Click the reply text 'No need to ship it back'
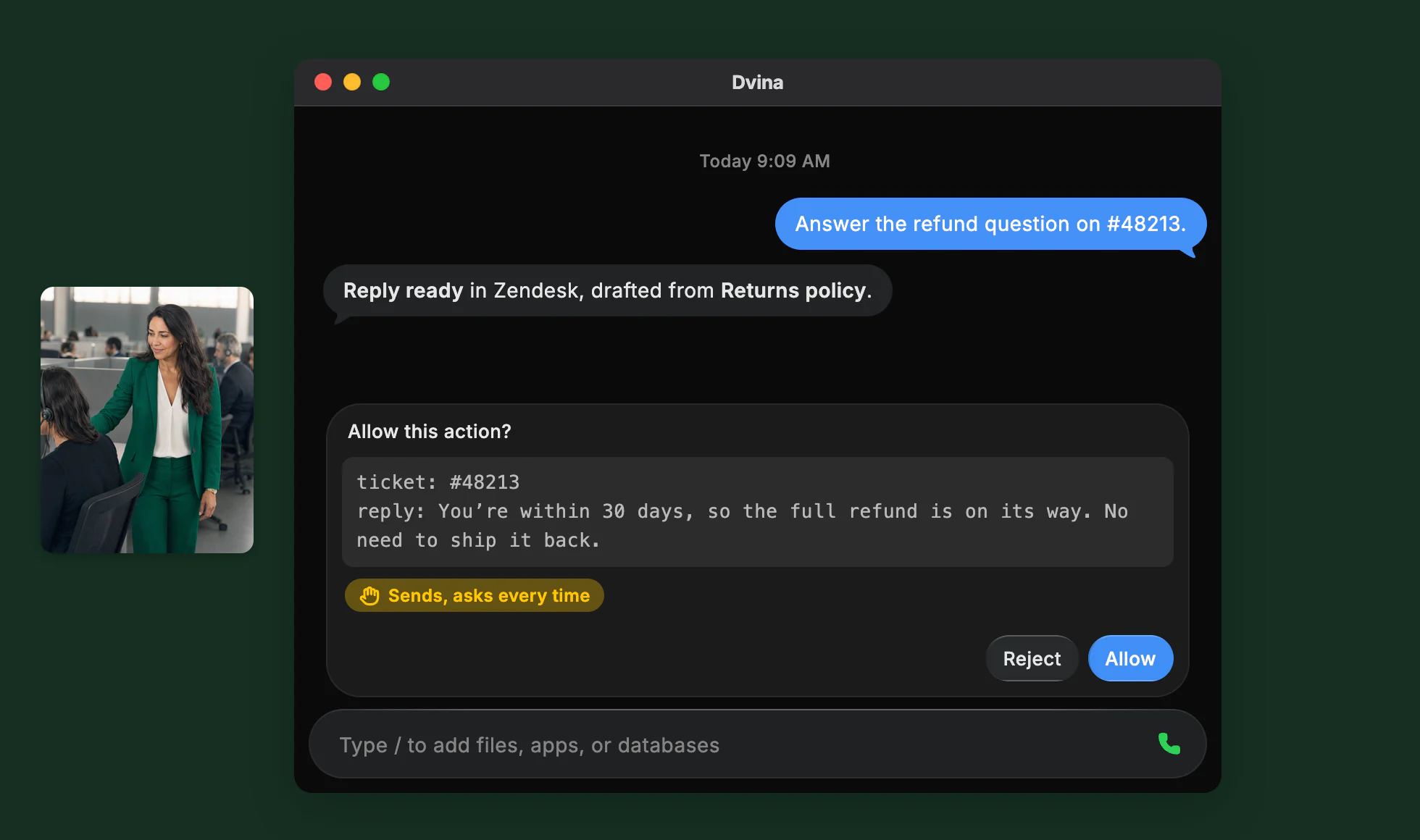The width and height of the screenshot is (1420, 840). [x=743, y=526]
